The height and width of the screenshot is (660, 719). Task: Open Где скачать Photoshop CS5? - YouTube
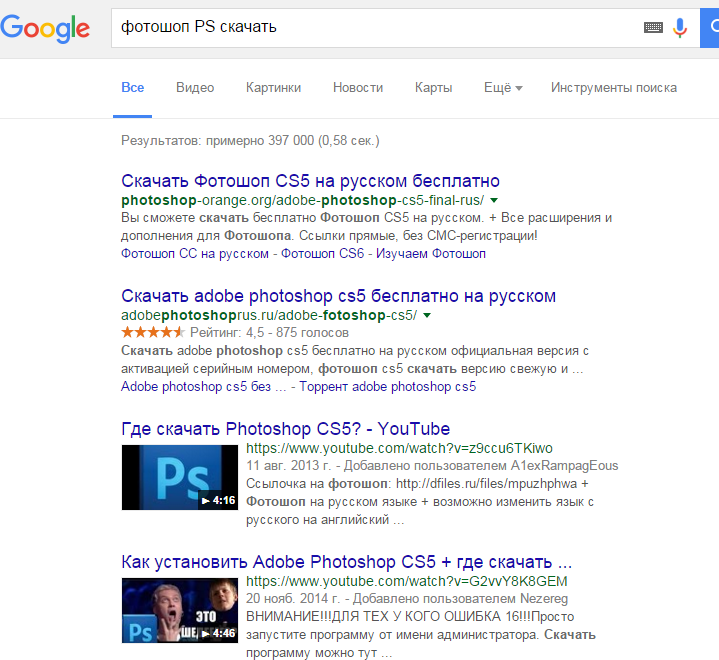click(x=286, y=429)
